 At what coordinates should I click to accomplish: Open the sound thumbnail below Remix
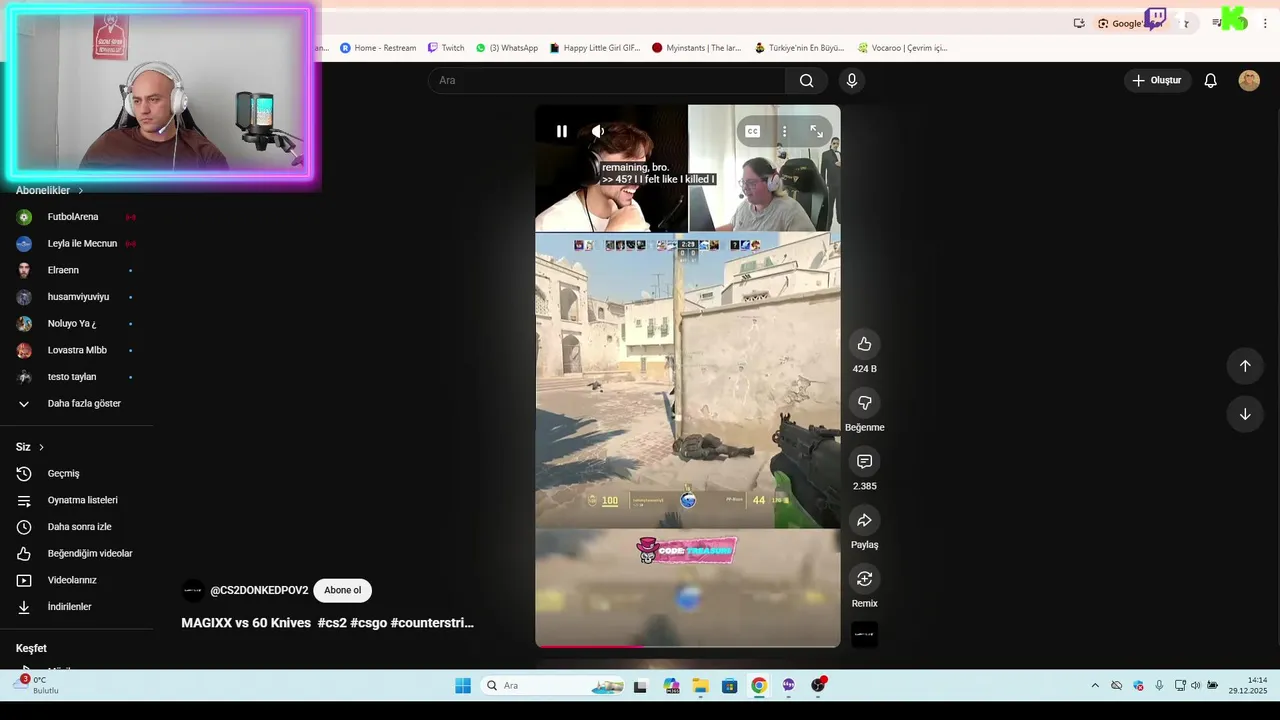864,635
